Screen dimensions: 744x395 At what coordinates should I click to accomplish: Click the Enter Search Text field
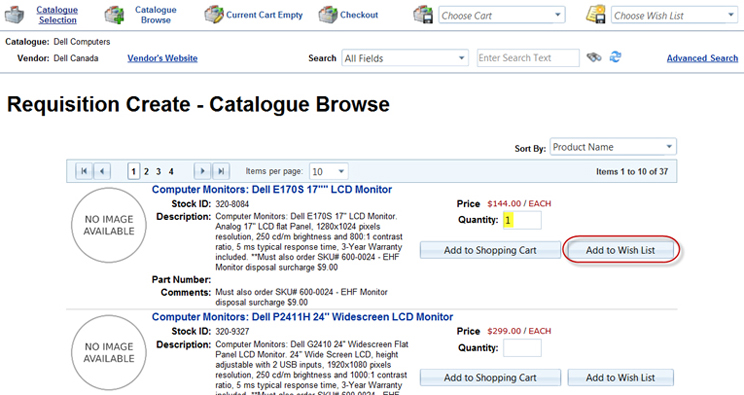(x=528, y=58)
